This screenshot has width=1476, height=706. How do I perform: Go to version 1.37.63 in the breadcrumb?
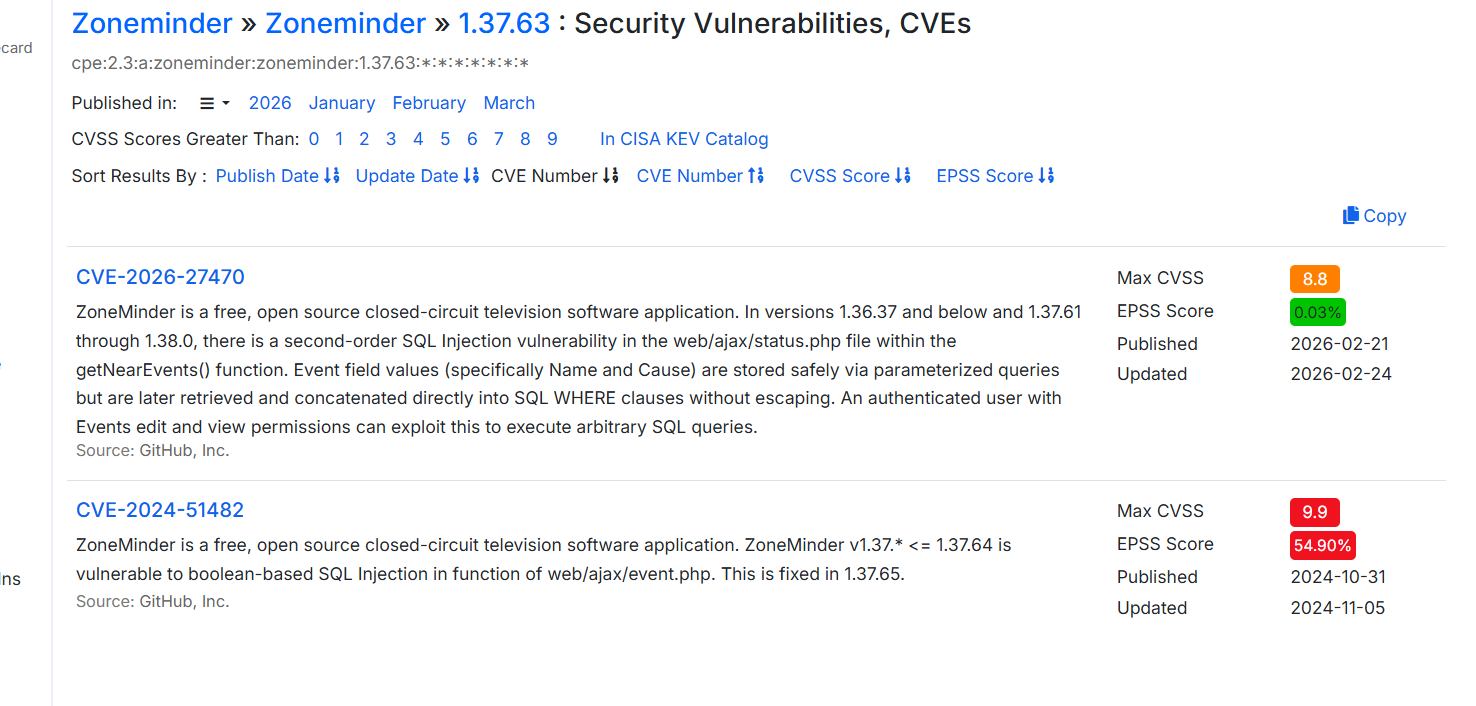(504, 24)
